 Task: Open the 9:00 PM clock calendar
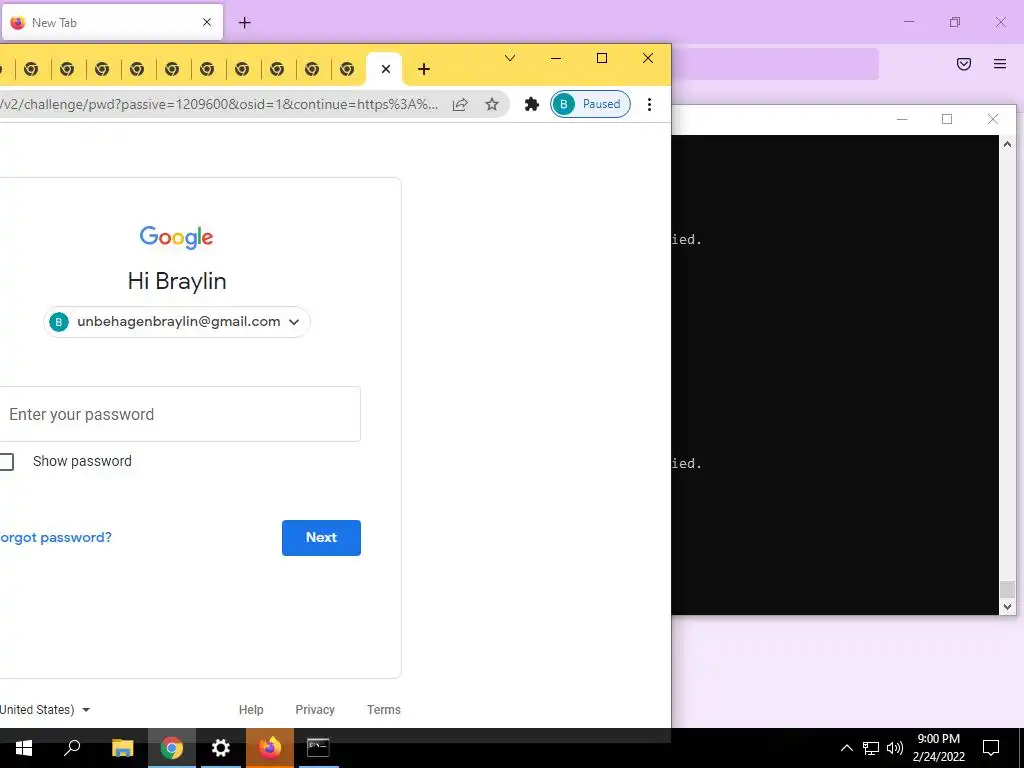click(938, 748)
